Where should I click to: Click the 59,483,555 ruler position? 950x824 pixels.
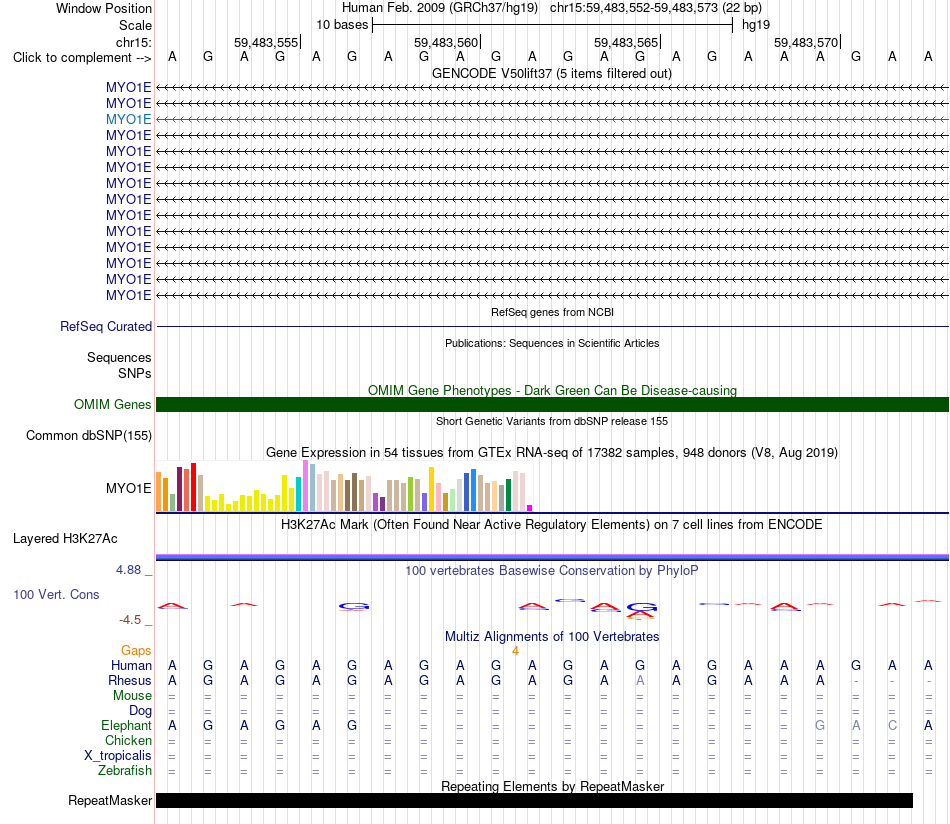pyautogui.click(x=266, y=42)
